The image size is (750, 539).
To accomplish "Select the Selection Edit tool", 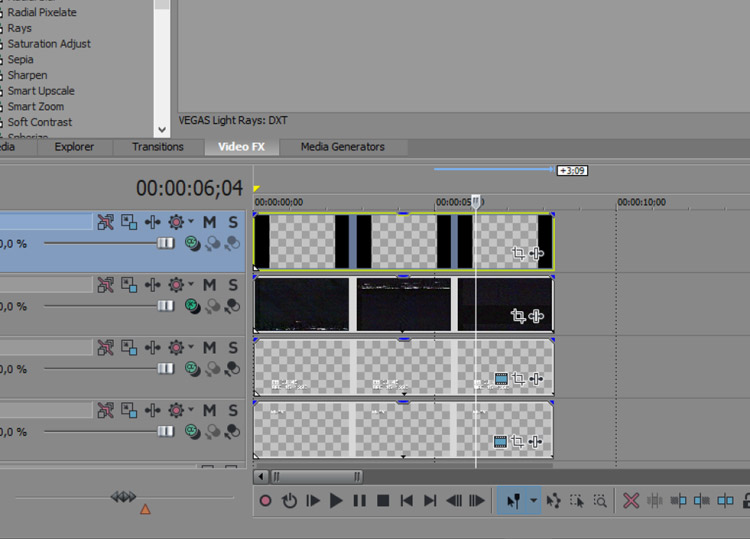I will (x=577, y=501).
